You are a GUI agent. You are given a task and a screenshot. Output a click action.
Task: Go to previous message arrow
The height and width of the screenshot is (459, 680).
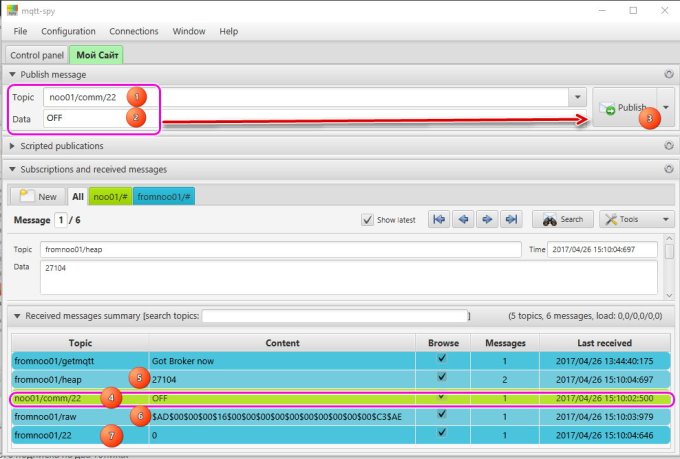(462, 219)
